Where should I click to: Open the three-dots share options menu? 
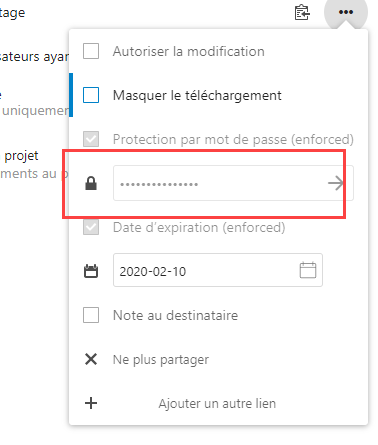[x=346, y=12]
